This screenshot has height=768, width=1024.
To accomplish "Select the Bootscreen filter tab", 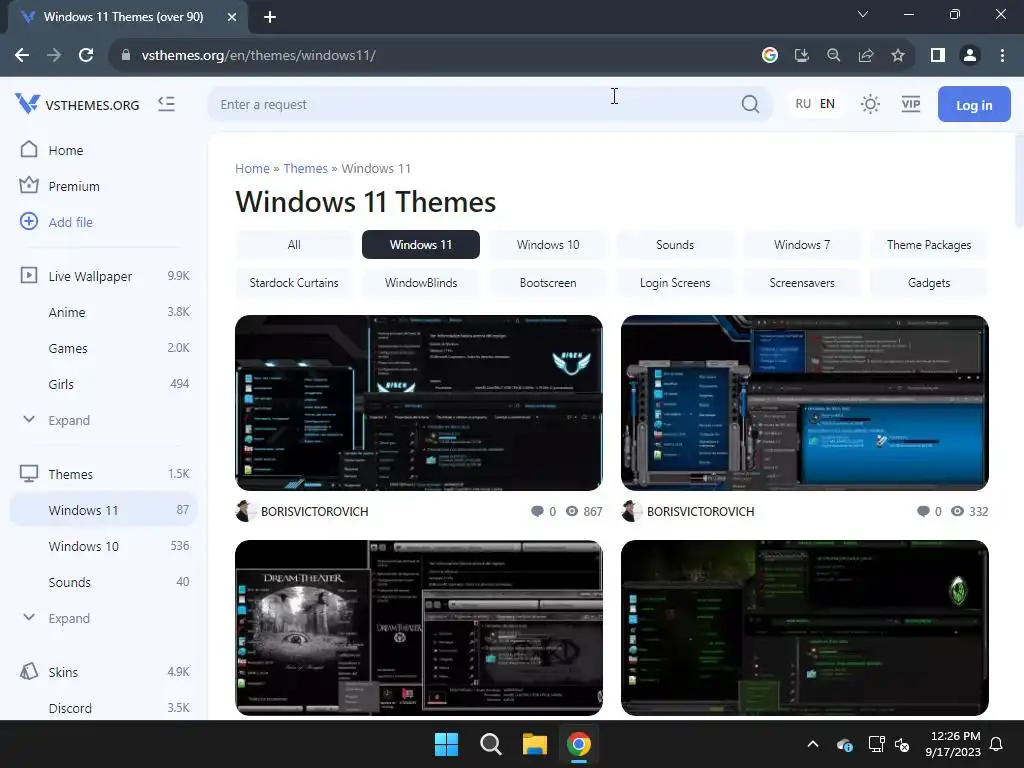I will pos(548,283).
